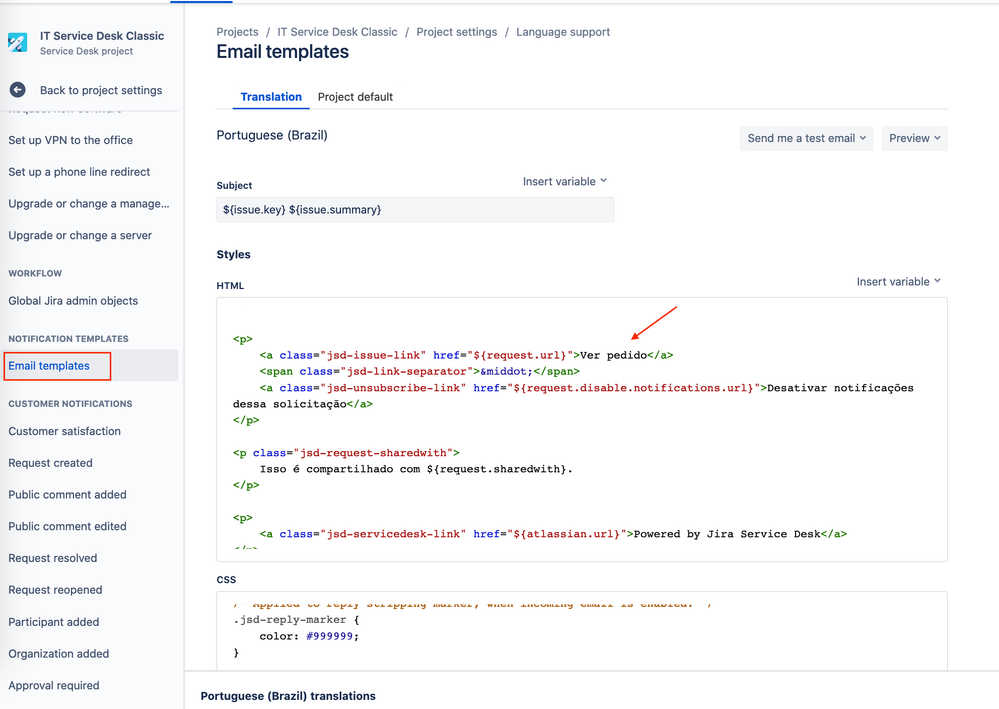
Task: Click the Portuguese (Brazil) language heading
Action: pos(272,135)
